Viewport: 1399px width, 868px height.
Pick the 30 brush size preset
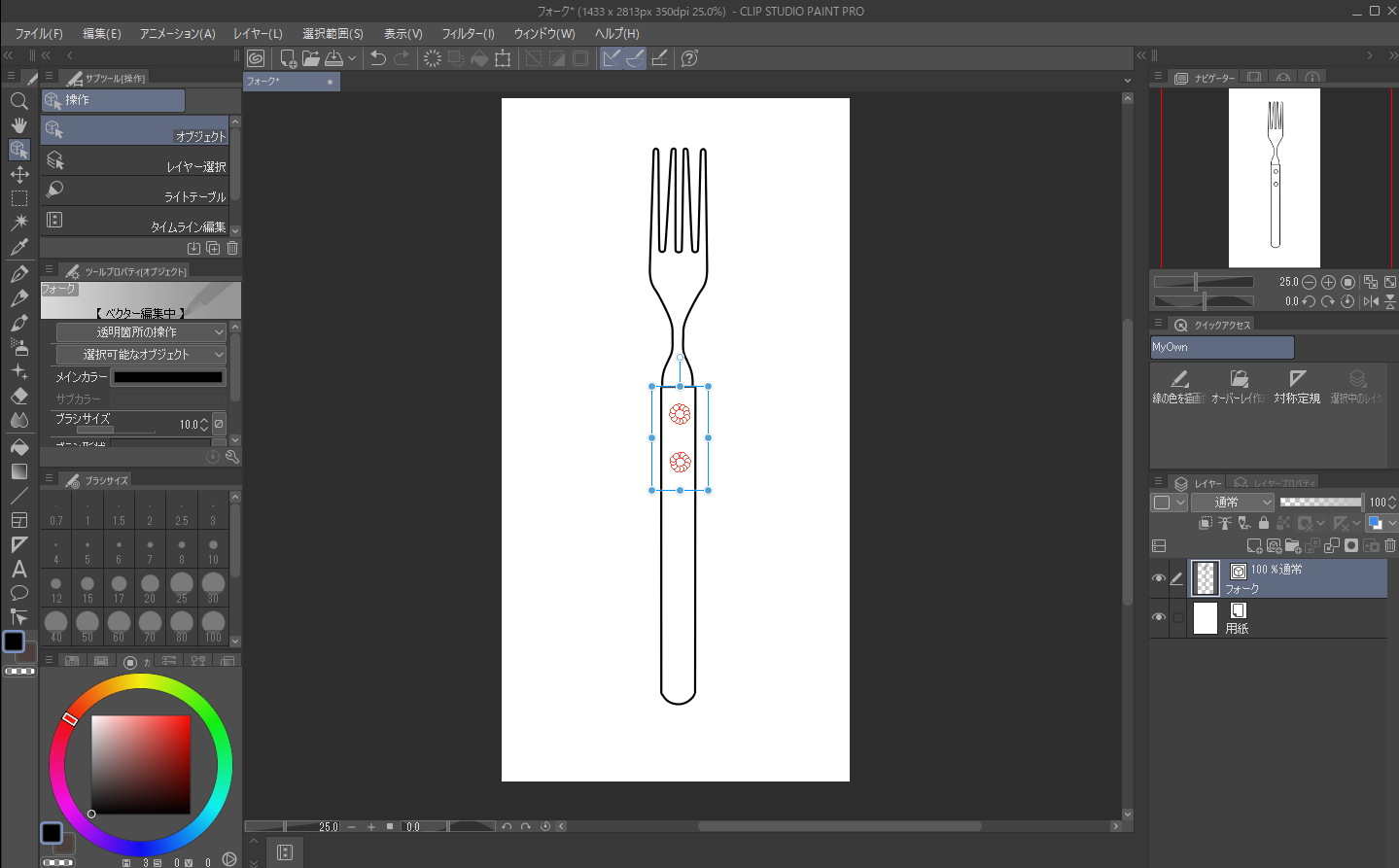[x=213, y=586]
